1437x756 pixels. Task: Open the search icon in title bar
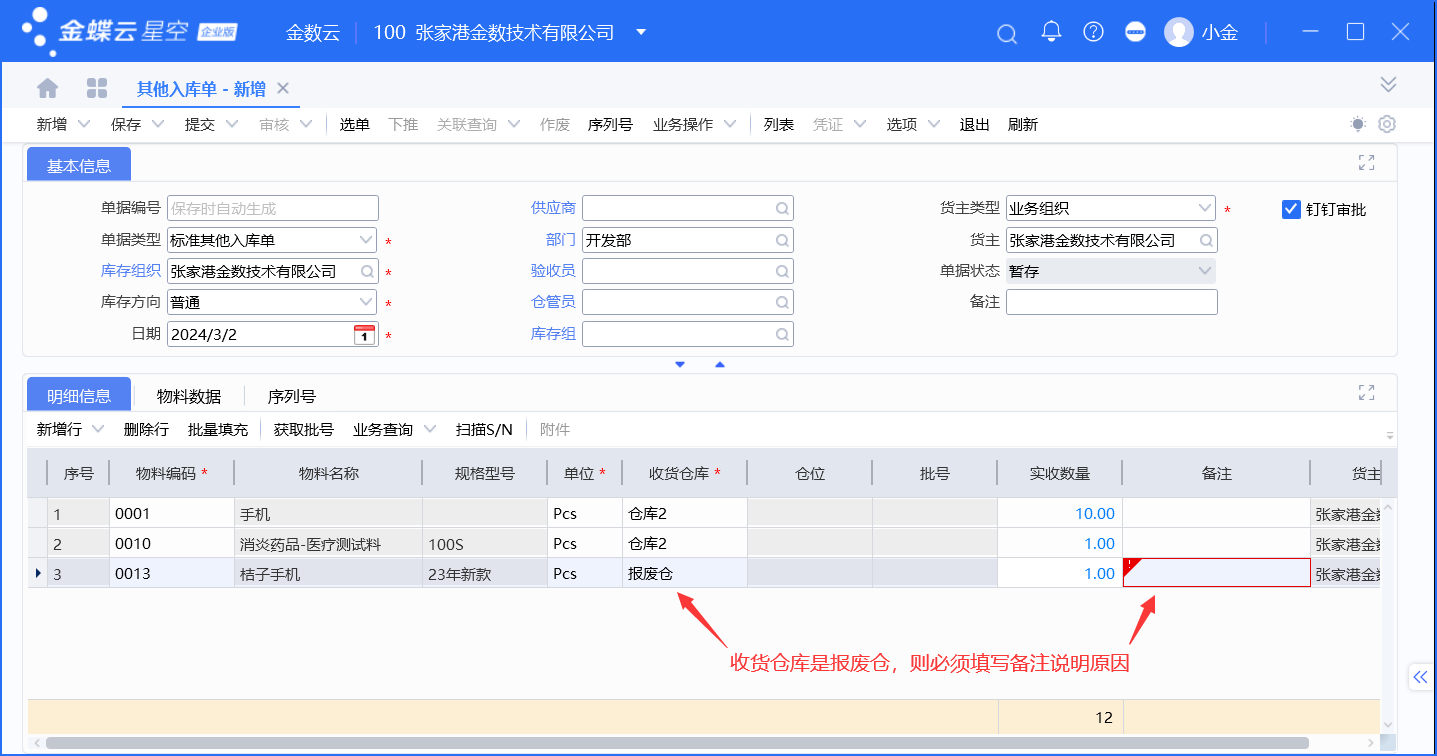[x=1007, y=33]
